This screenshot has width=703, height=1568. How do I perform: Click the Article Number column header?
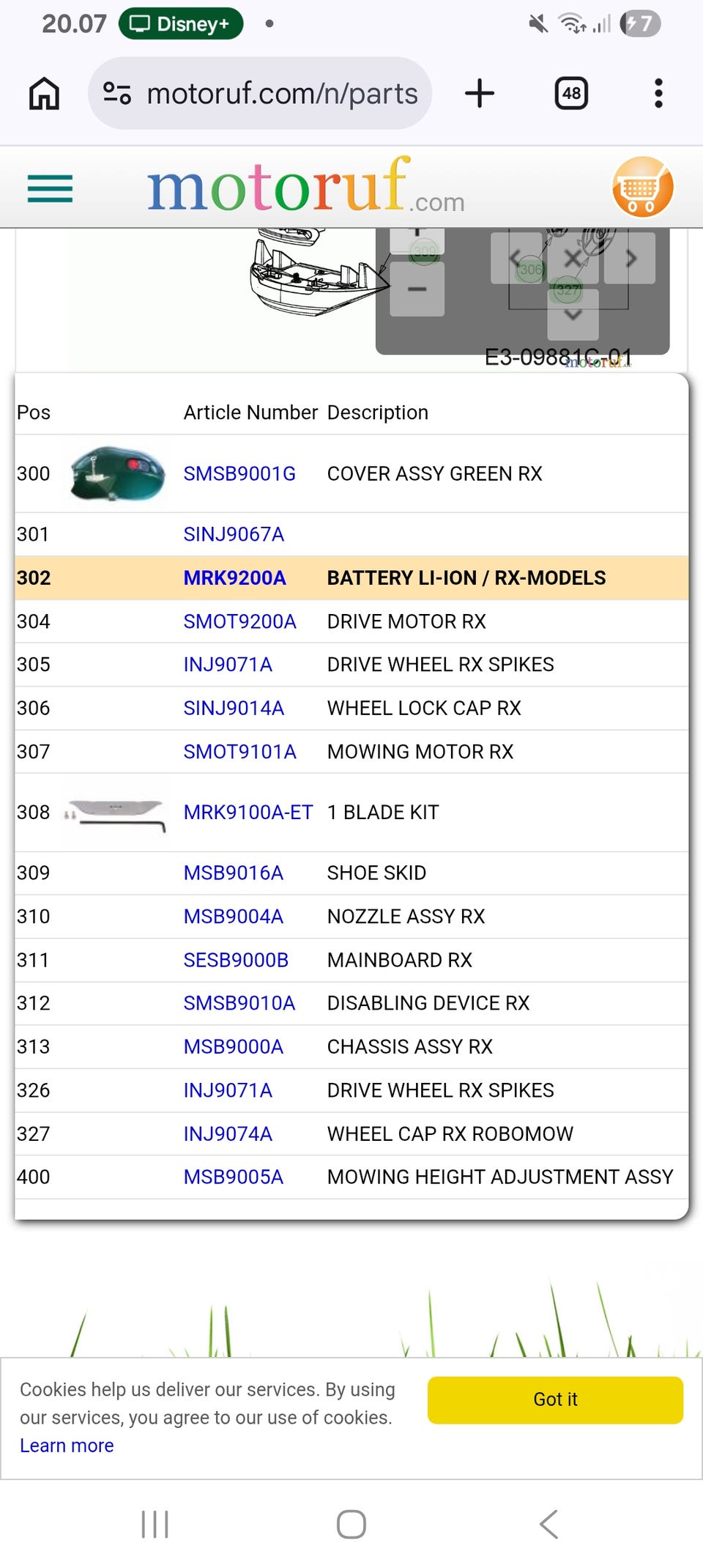point(250,413)
